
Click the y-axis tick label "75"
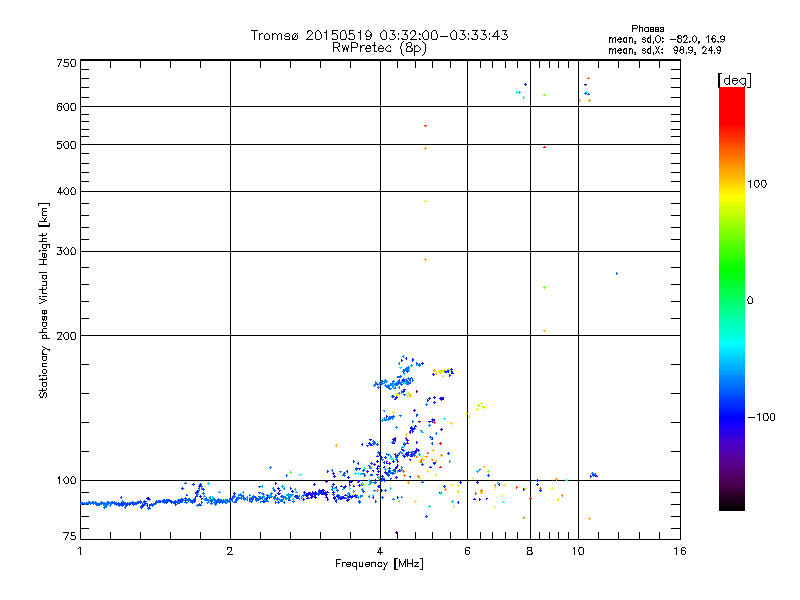70,536
